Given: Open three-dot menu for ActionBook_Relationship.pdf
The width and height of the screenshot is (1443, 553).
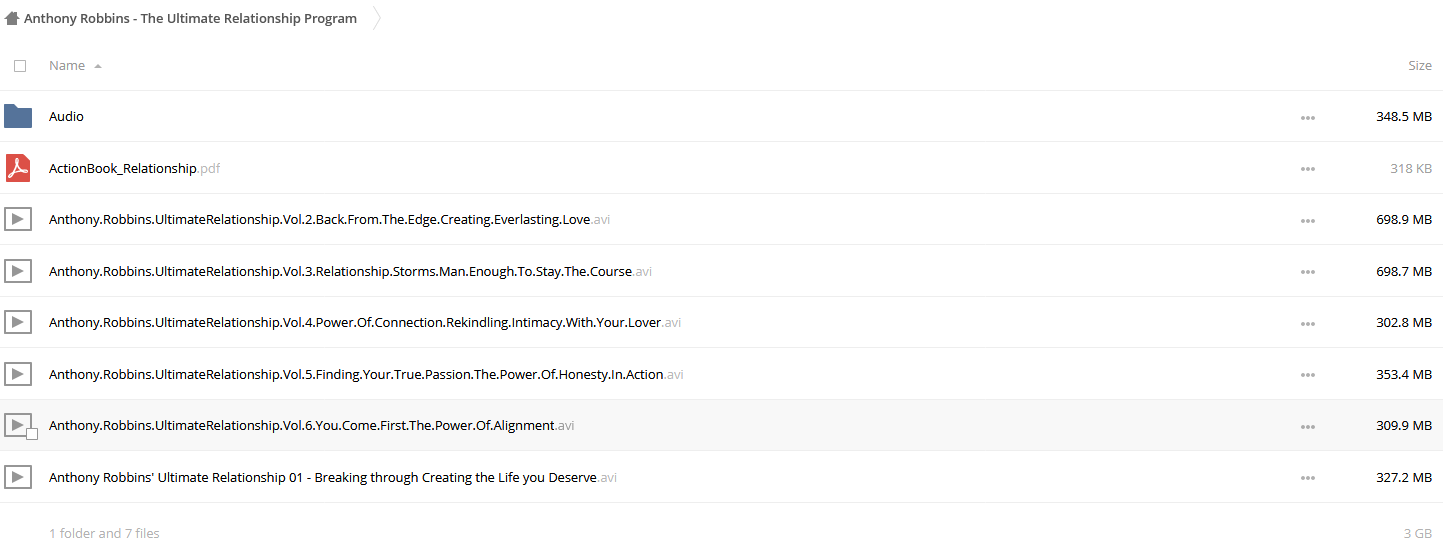Looking at the screenshot, I should click(x=1308, y=169).
